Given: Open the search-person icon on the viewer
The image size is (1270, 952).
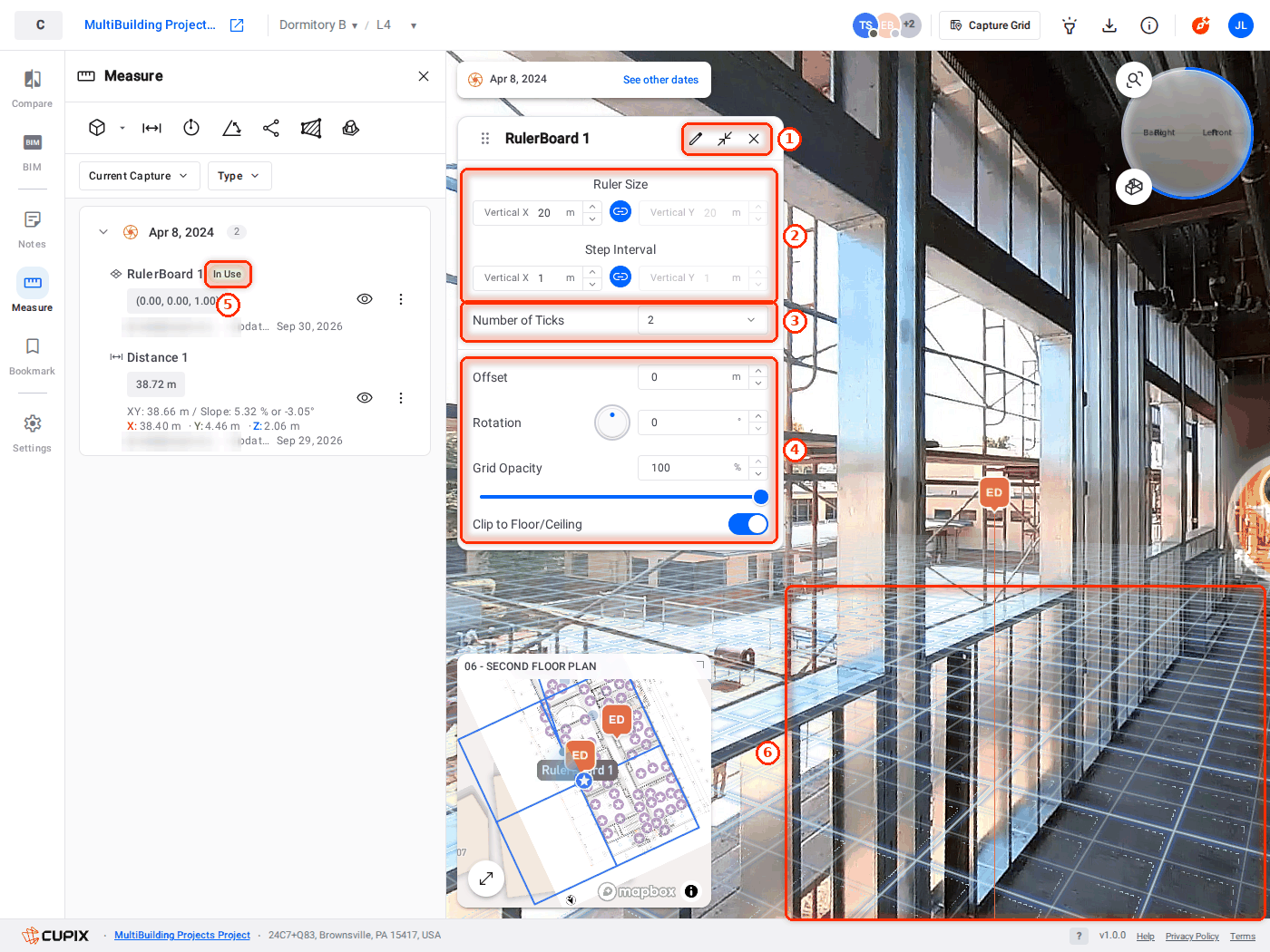Looking at the screenshot, I should pyautogui.click(x=1134, y=80).
